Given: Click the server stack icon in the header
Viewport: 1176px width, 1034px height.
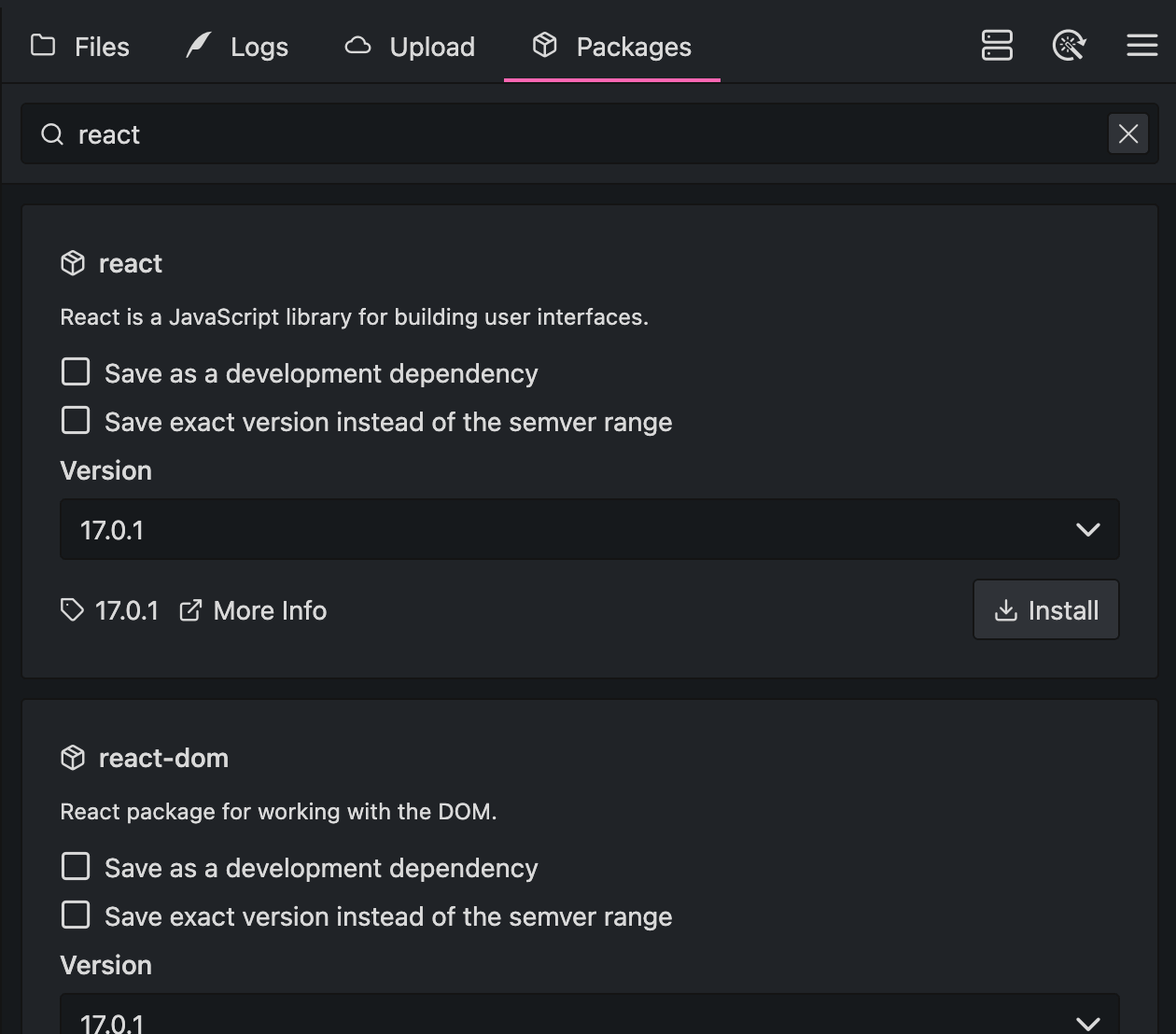Looking at the screenshot, I should [x=997, y=45].
